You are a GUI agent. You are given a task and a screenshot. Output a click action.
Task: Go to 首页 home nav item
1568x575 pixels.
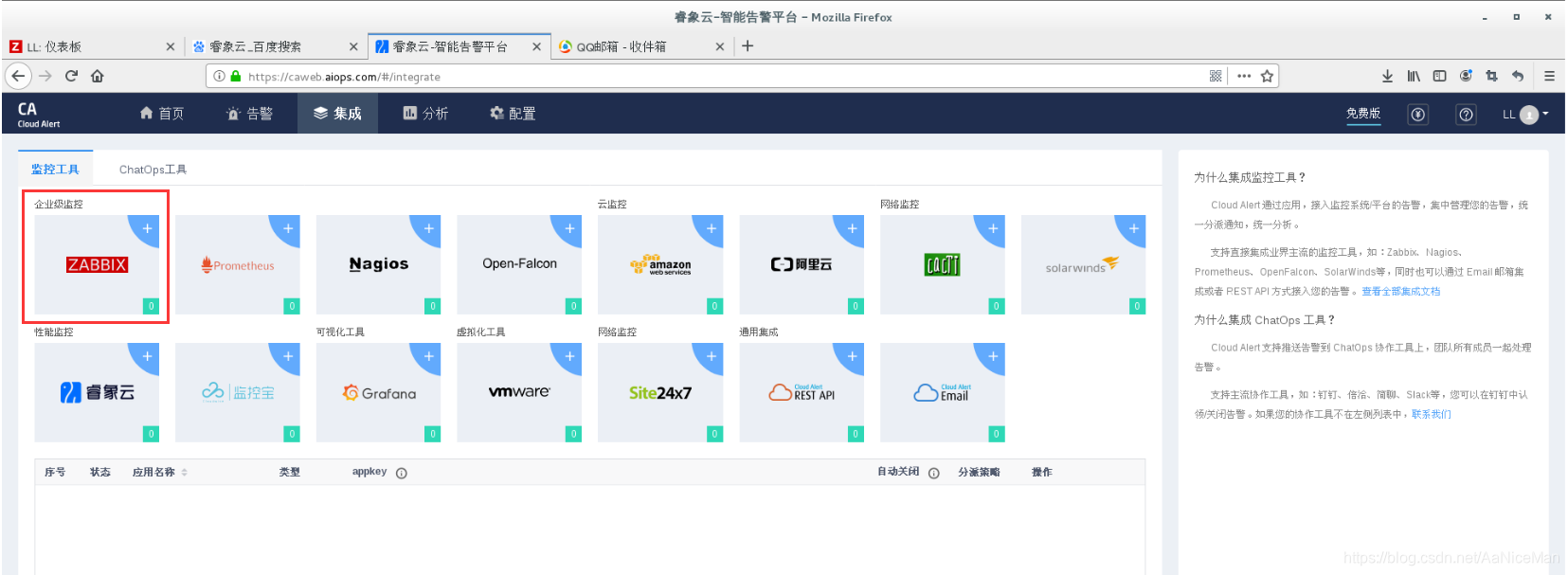coord(162,114)
